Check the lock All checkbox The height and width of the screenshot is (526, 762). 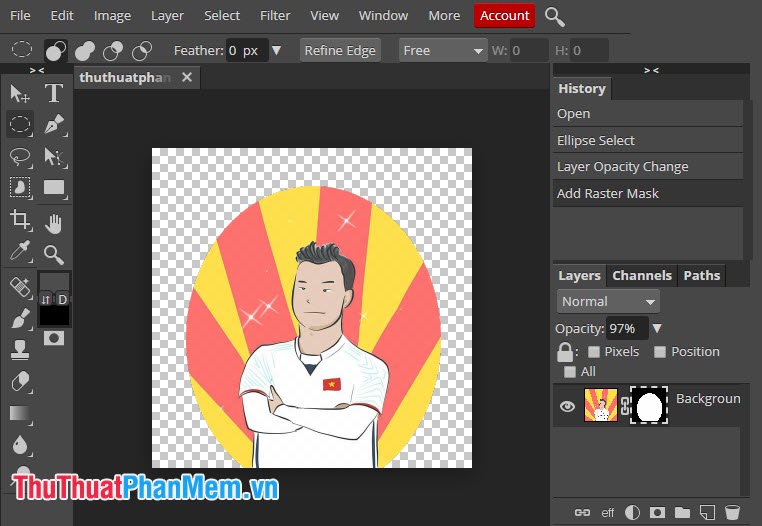click(570, 372)
